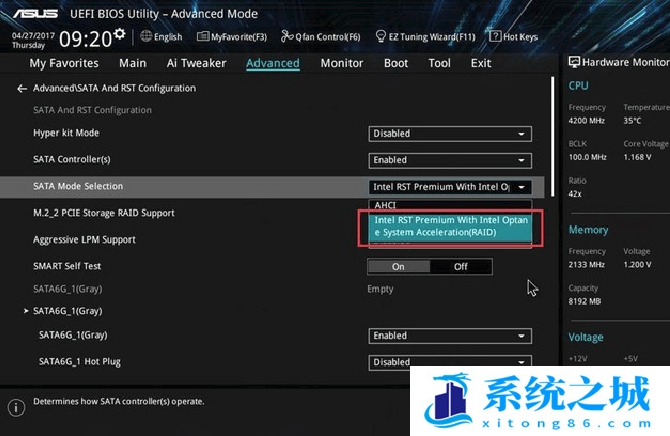Open the Hot Keys help
Screen dimensions: 670x436
pos(513,37)
